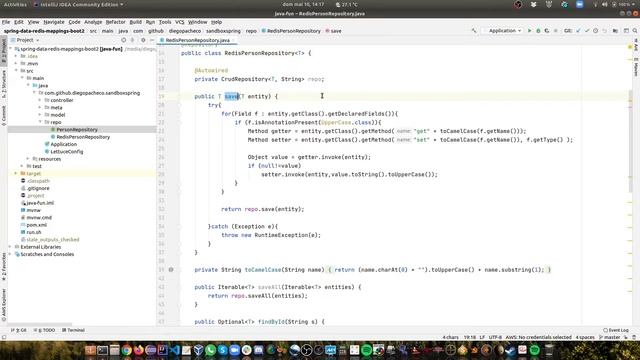Screen dimensions: 640x360
Task: Hide the Project panel with minimize dash
Action: pyautogui.click(x=151, y=40)
